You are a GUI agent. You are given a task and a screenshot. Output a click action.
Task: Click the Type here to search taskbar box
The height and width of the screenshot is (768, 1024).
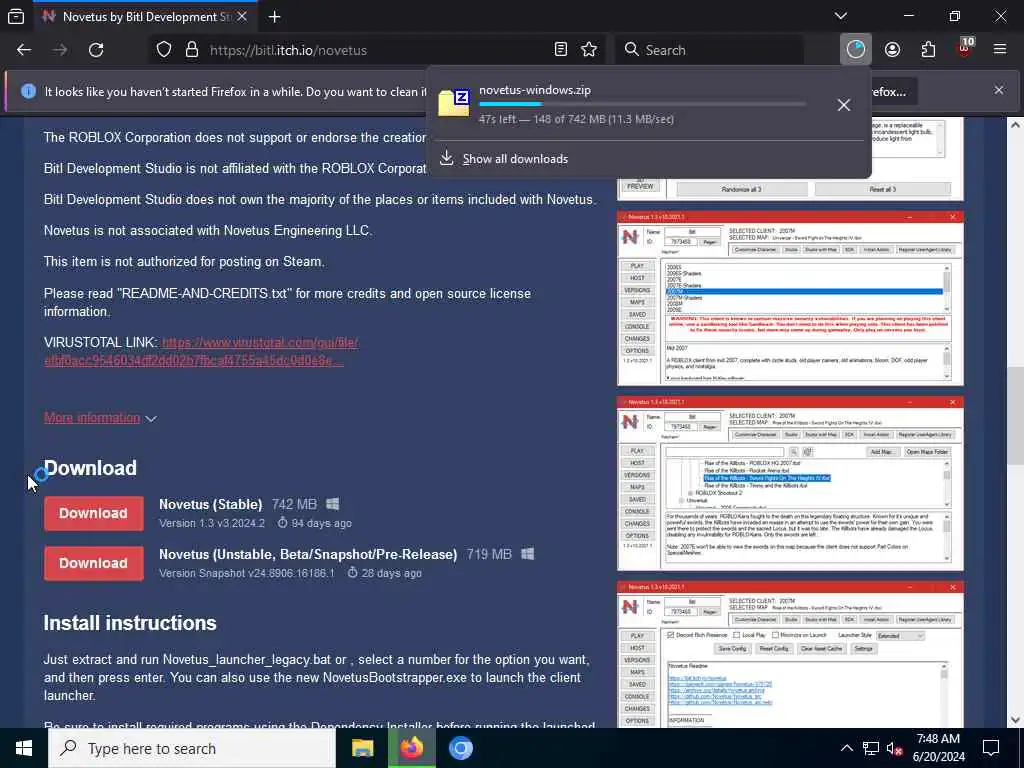192,748
